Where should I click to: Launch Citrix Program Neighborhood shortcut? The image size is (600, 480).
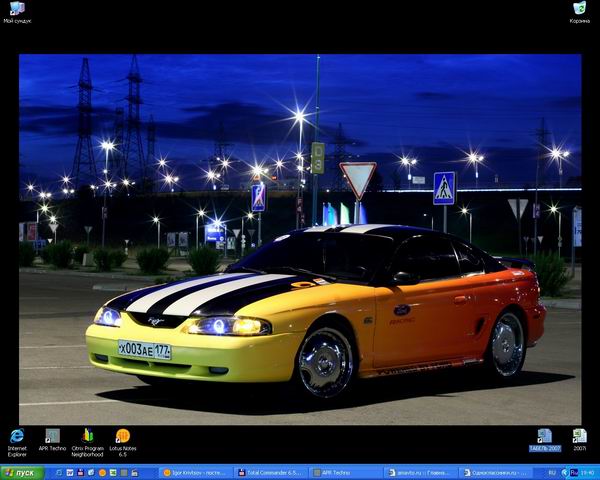click(88, 436)
